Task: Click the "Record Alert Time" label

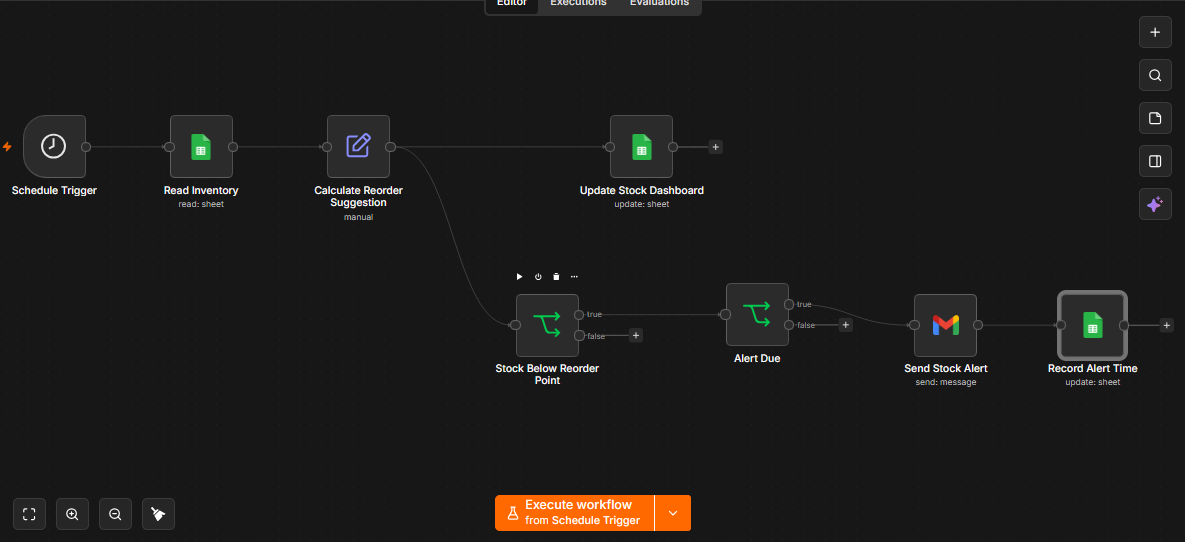Action: point(1092,369)
